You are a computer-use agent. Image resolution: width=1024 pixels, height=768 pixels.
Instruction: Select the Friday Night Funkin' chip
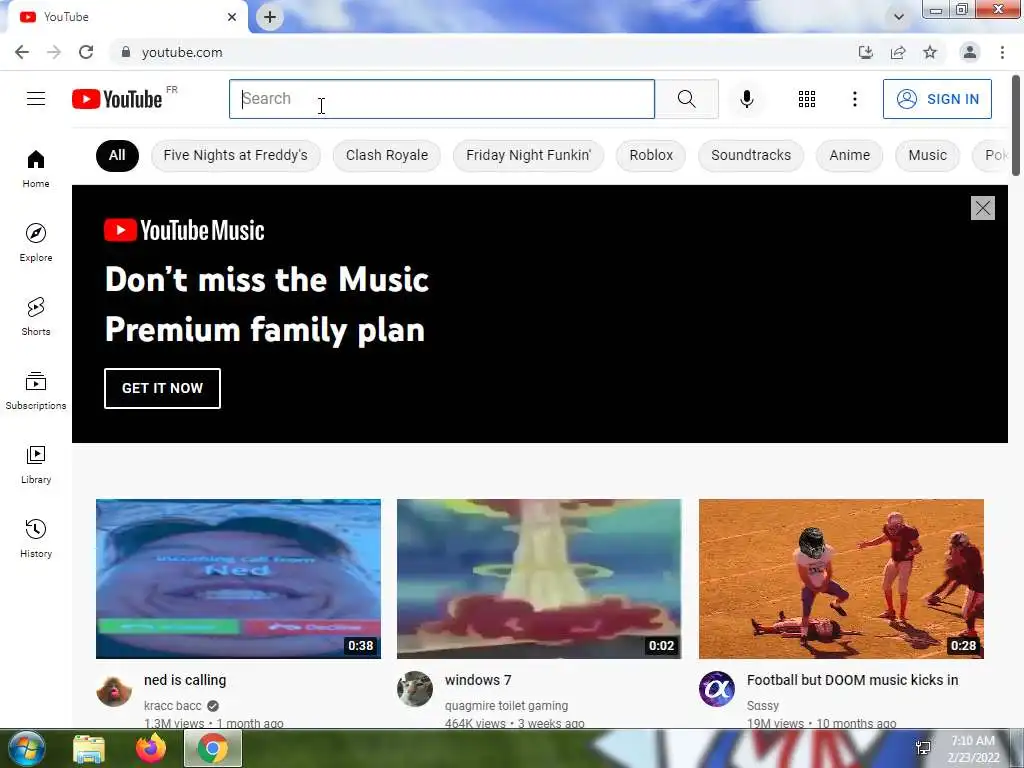pos(528,155)
